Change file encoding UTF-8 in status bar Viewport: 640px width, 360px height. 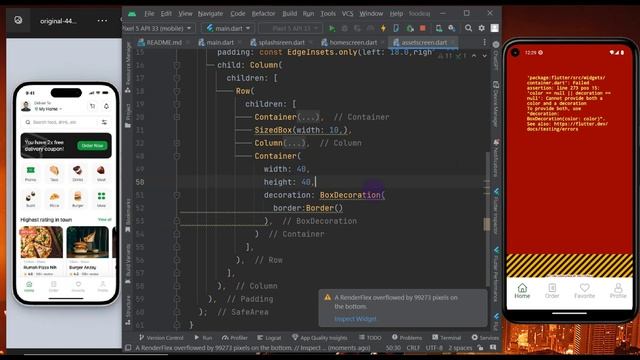(x=434, y=348)
